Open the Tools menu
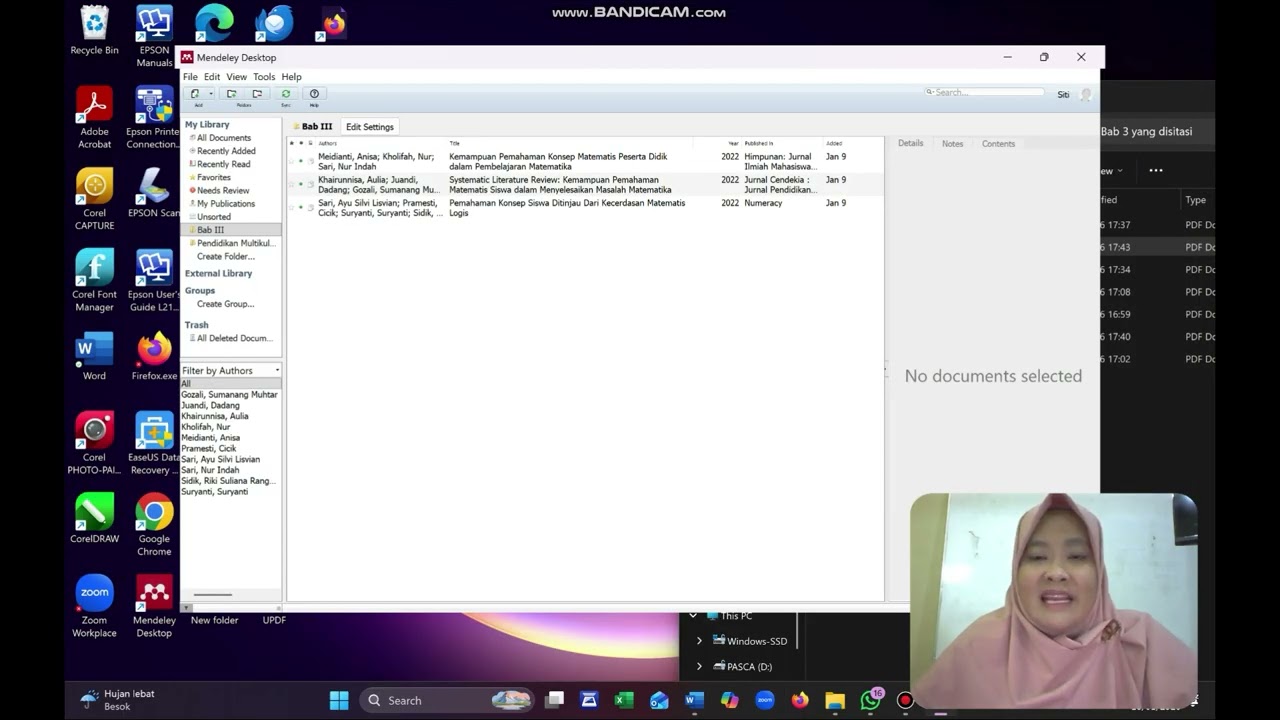 [264, 77]
